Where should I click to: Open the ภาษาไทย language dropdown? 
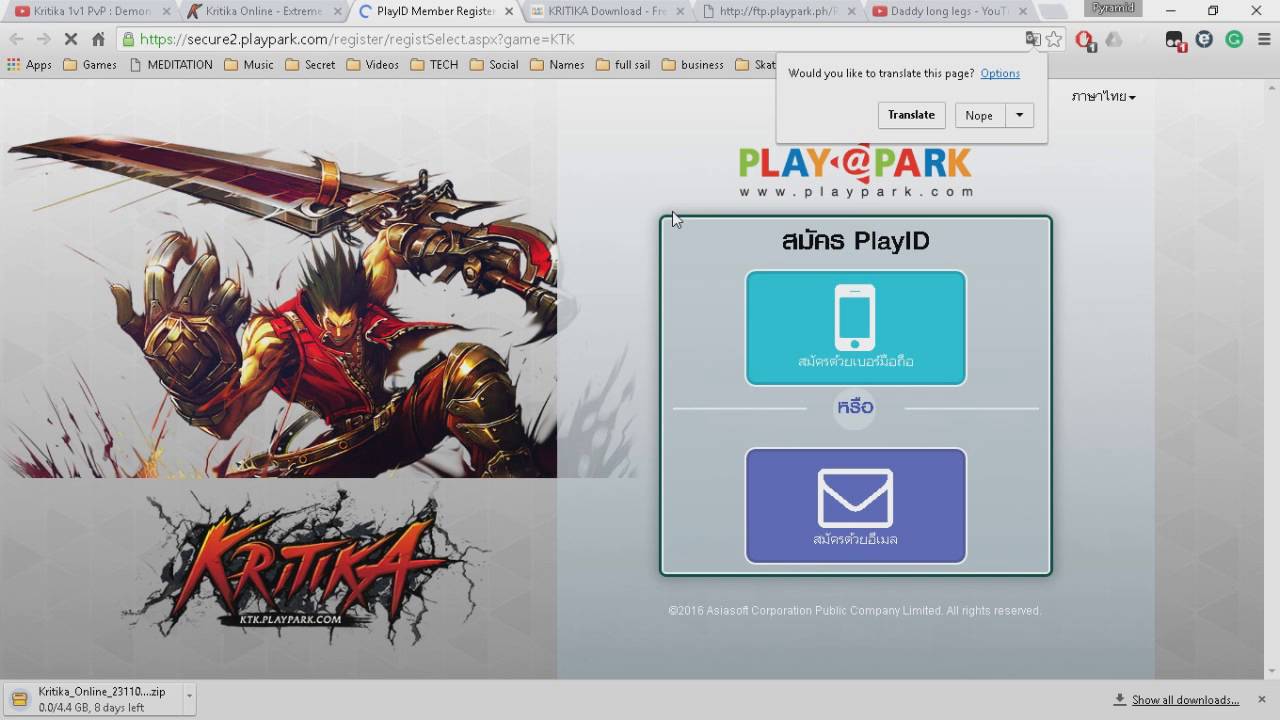(1103, 97)
